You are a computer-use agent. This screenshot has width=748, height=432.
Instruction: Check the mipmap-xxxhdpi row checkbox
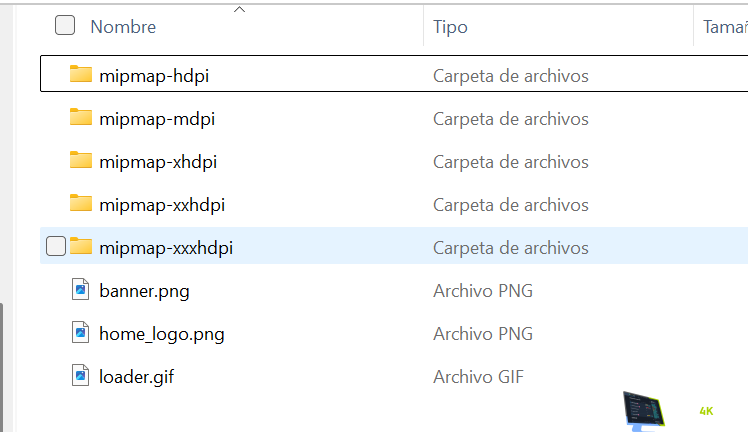point(57,247)
